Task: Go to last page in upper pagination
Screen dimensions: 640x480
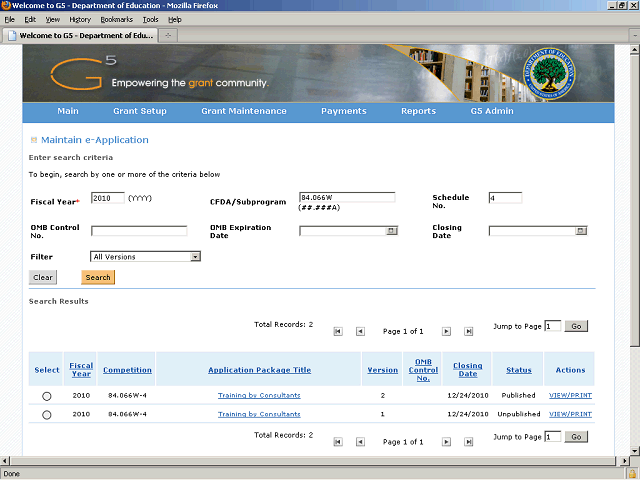Action: click(469, 331)
